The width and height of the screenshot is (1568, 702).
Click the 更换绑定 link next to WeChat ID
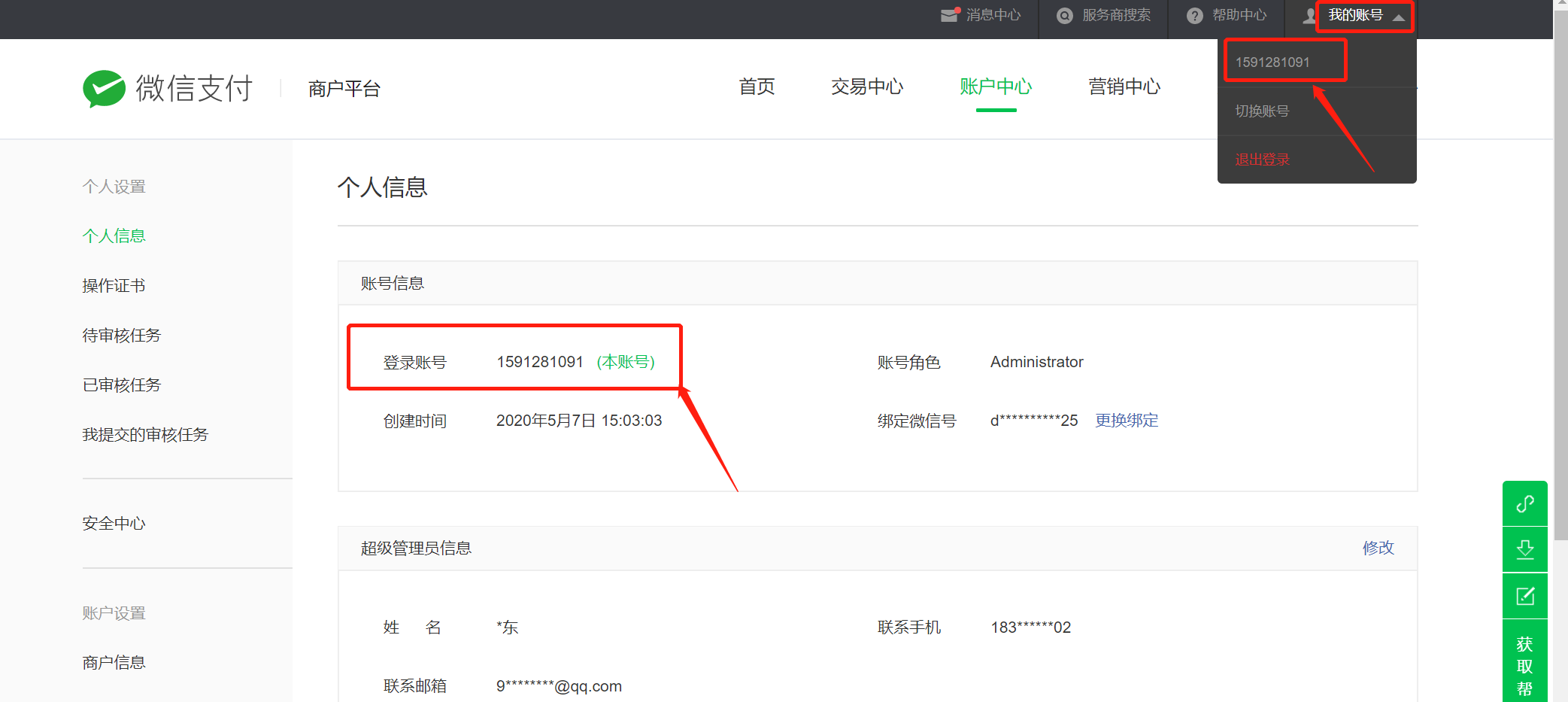click(1127, 421)
